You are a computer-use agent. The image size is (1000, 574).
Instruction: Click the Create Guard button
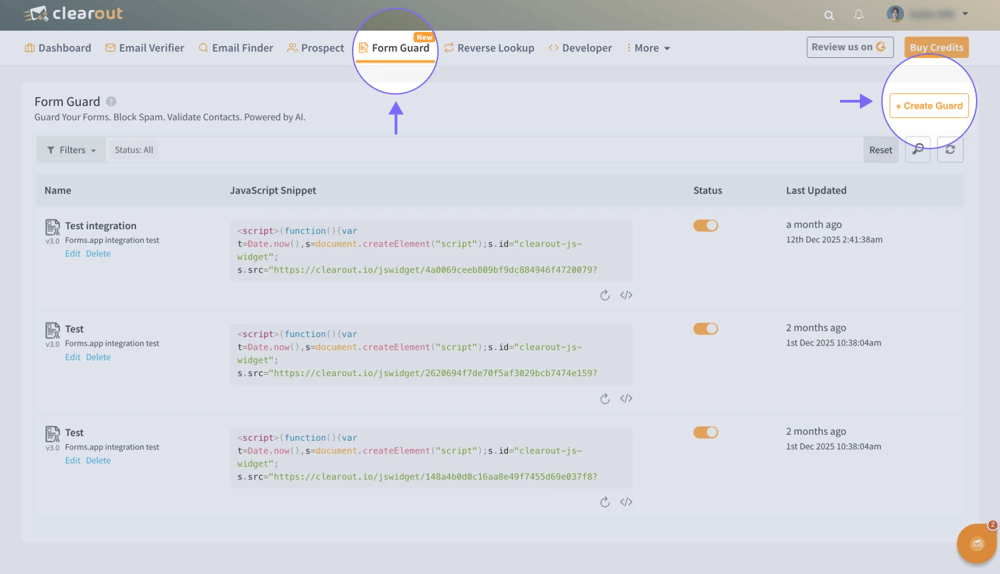point(929,105)
